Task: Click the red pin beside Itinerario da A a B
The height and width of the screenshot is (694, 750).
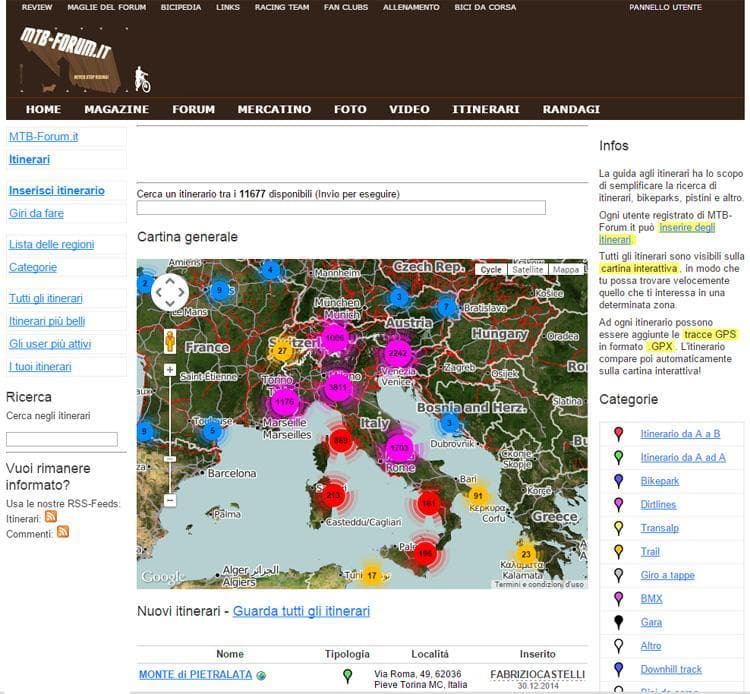Action: pos(618,434)
